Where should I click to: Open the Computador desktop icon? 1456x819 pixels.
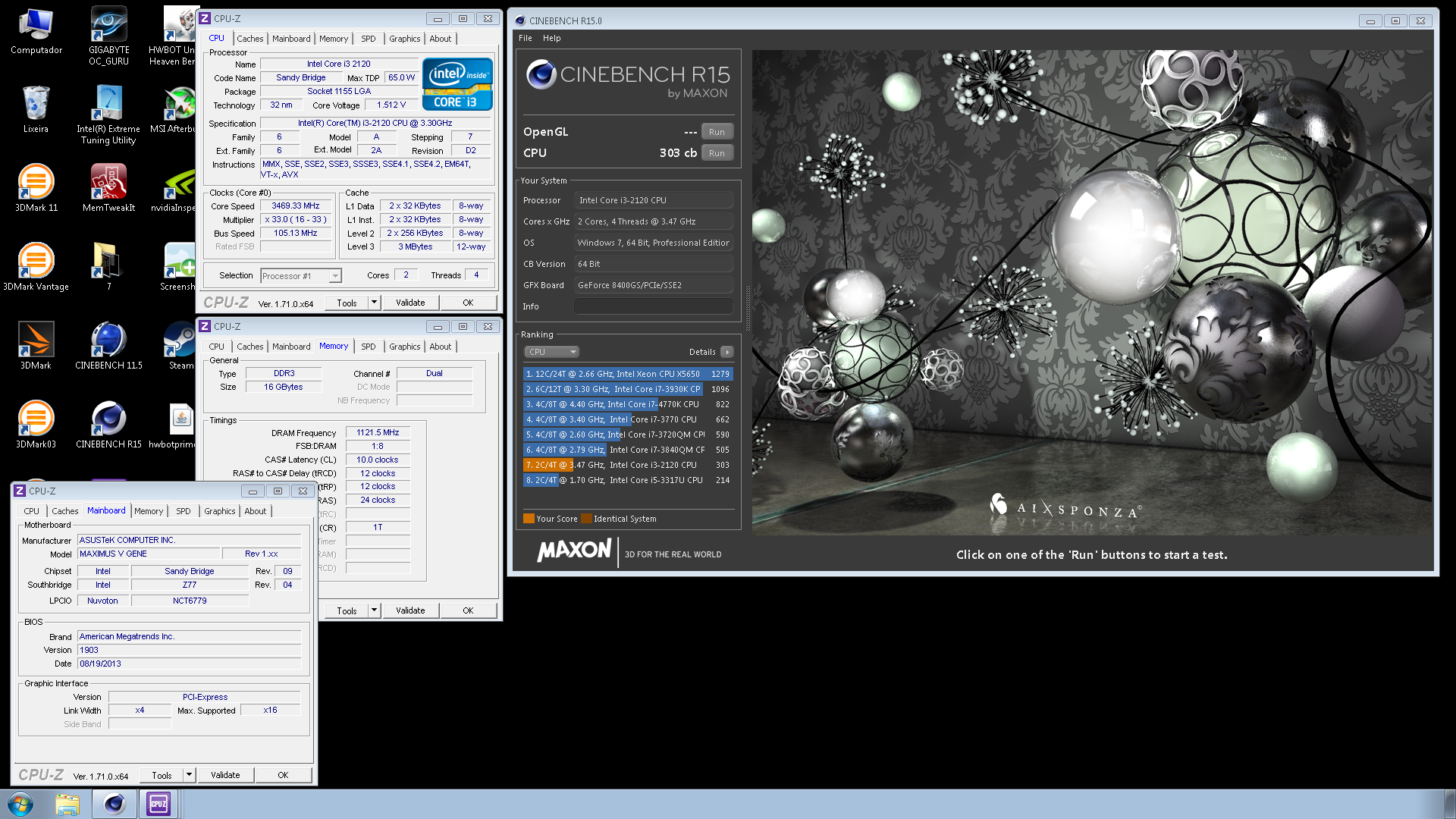(x=36, y=32)
